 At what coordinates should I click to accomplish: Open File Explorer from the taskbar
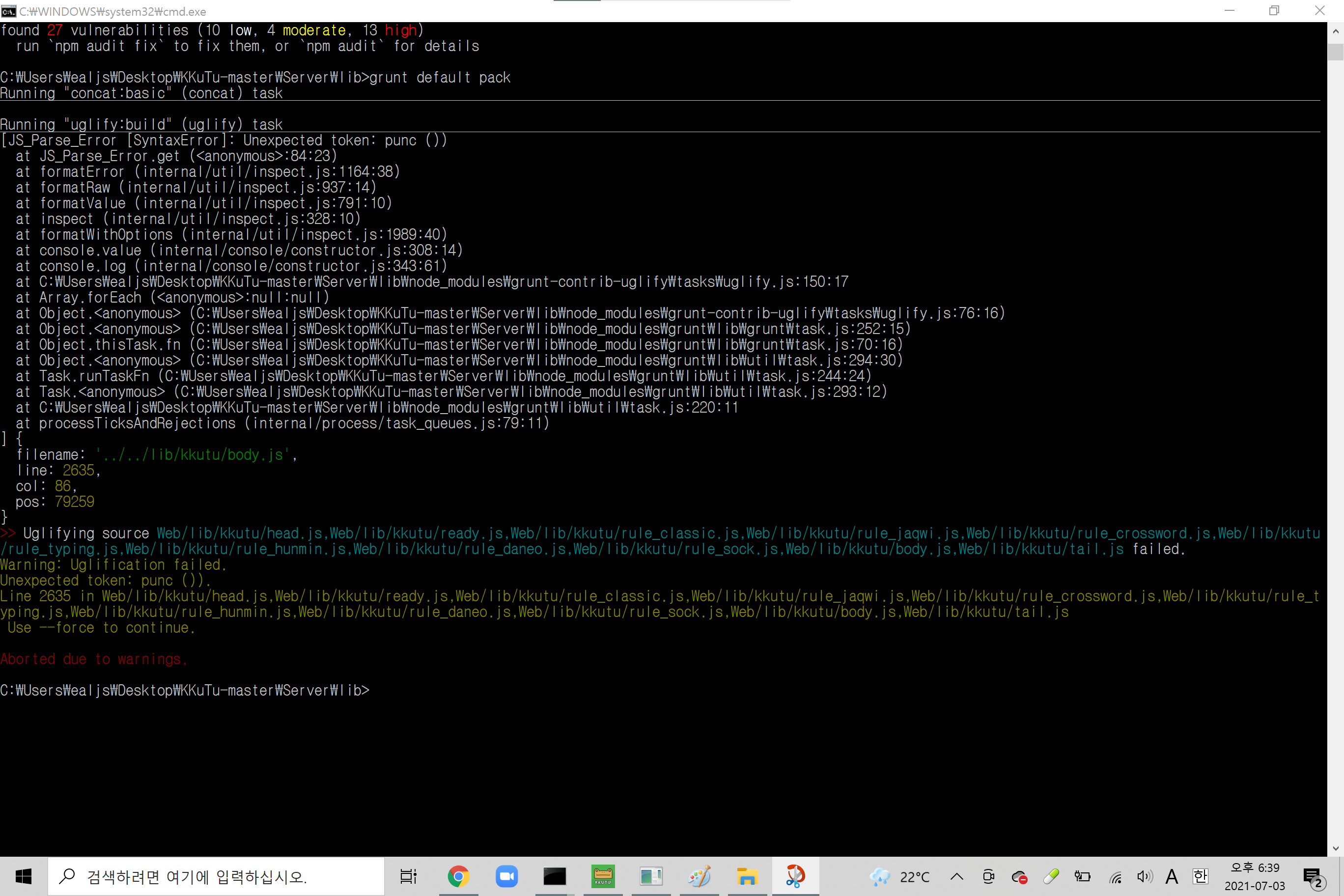[747, 876]
